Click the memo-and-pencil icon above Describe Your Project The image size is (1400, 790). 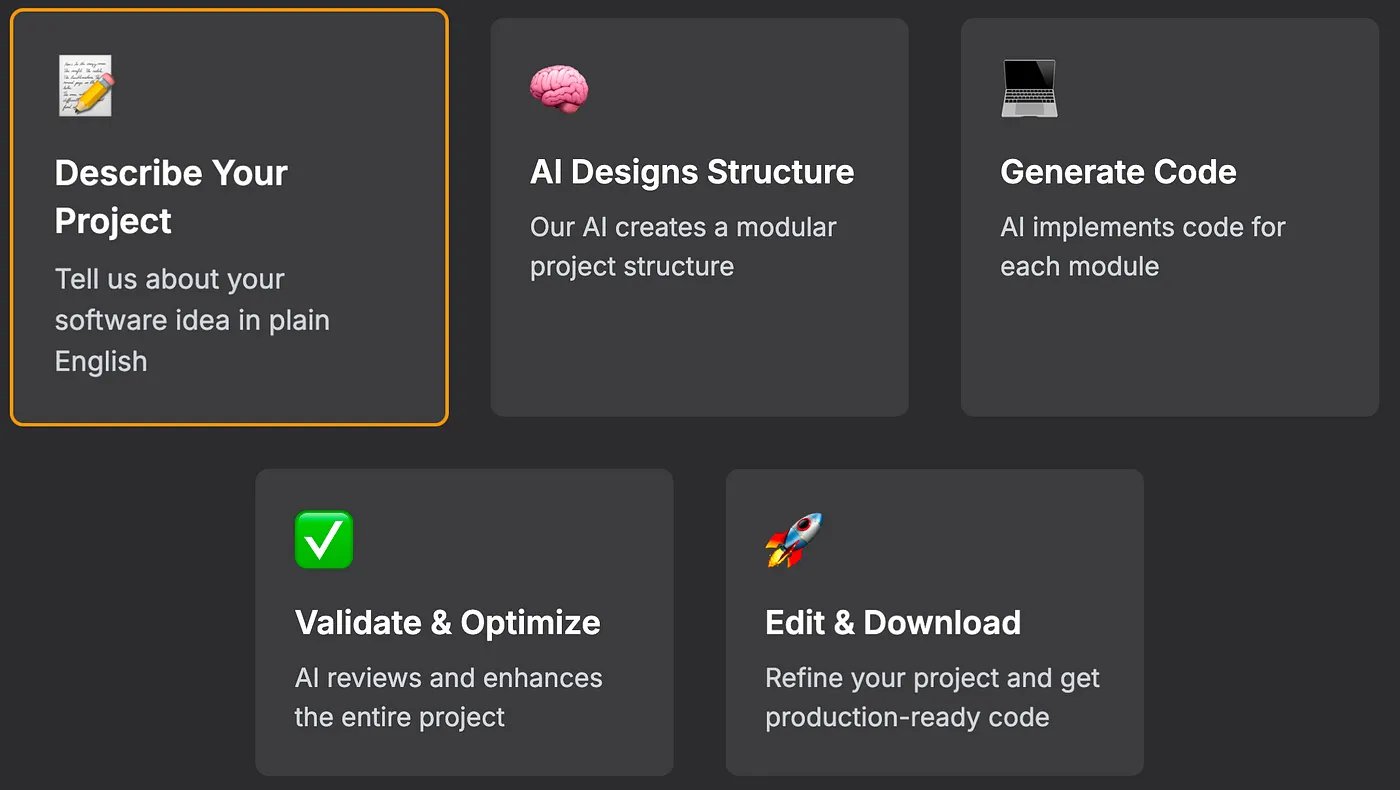86,85
